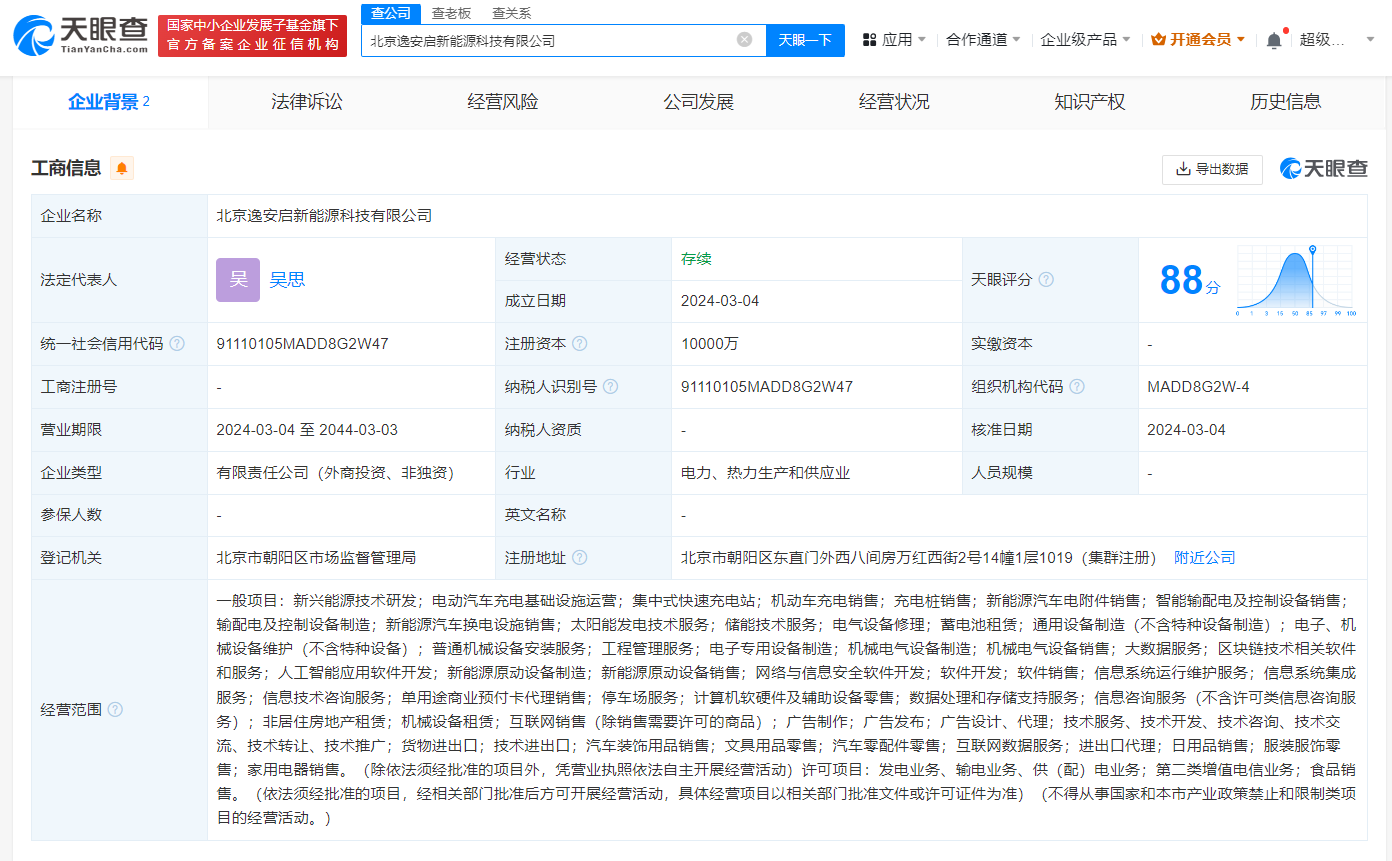Click help icon next to 统一社会信用代码
1392x861 pixels.
point(177,344)
